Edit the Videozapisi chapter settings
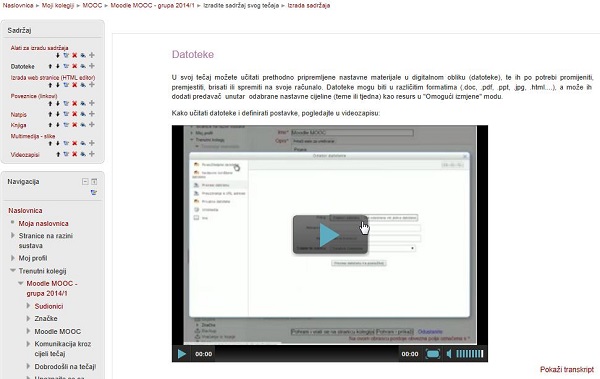This screenshot has height=379, width=600. [x=66, y=154]
